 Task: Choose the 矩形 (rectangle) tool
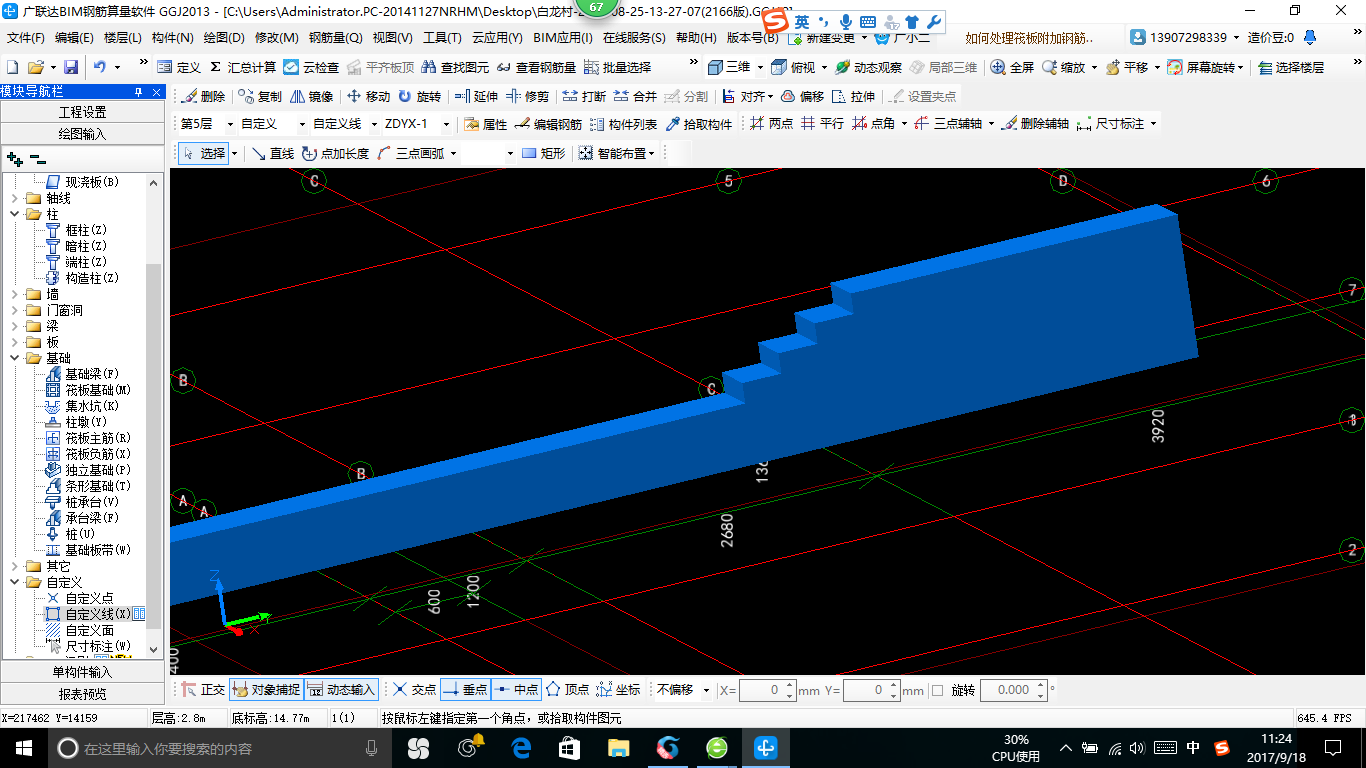[x=544, y=153]
